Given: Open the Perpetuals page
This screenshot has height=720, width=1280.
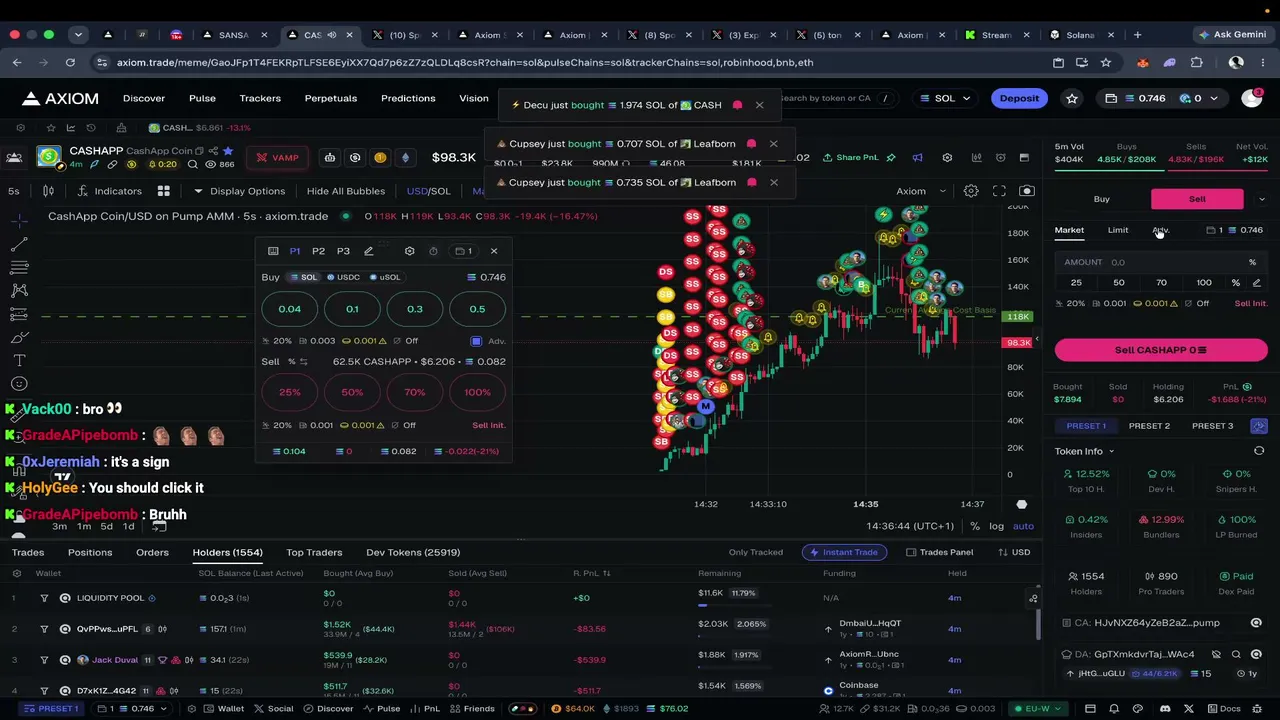Looking at the screenshot, I should (331, 98).
